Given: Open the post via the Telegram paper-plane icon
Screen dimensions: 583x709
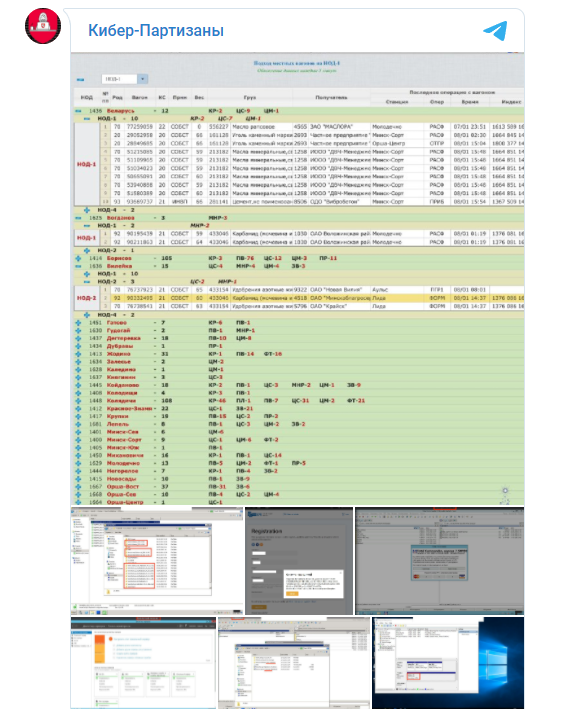Looking at the screenshot, I should click(x=495, y=30).
